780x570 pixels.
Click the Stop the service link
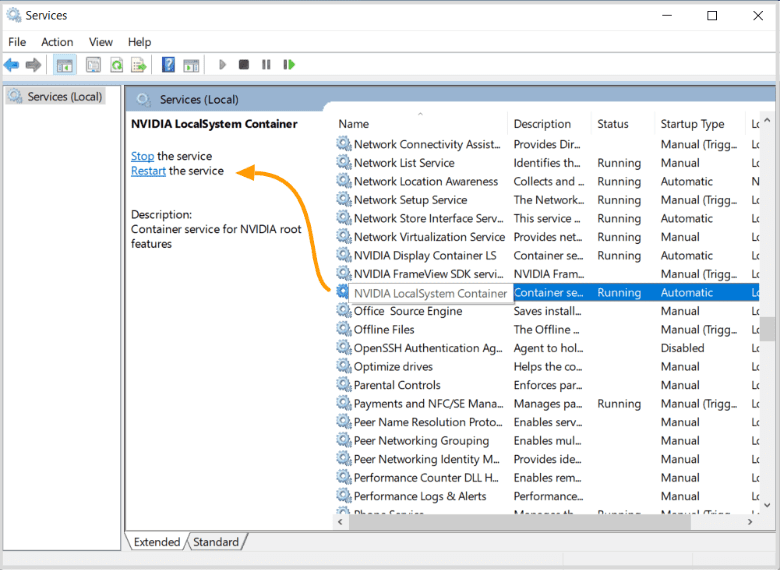(x=142, y=156)
